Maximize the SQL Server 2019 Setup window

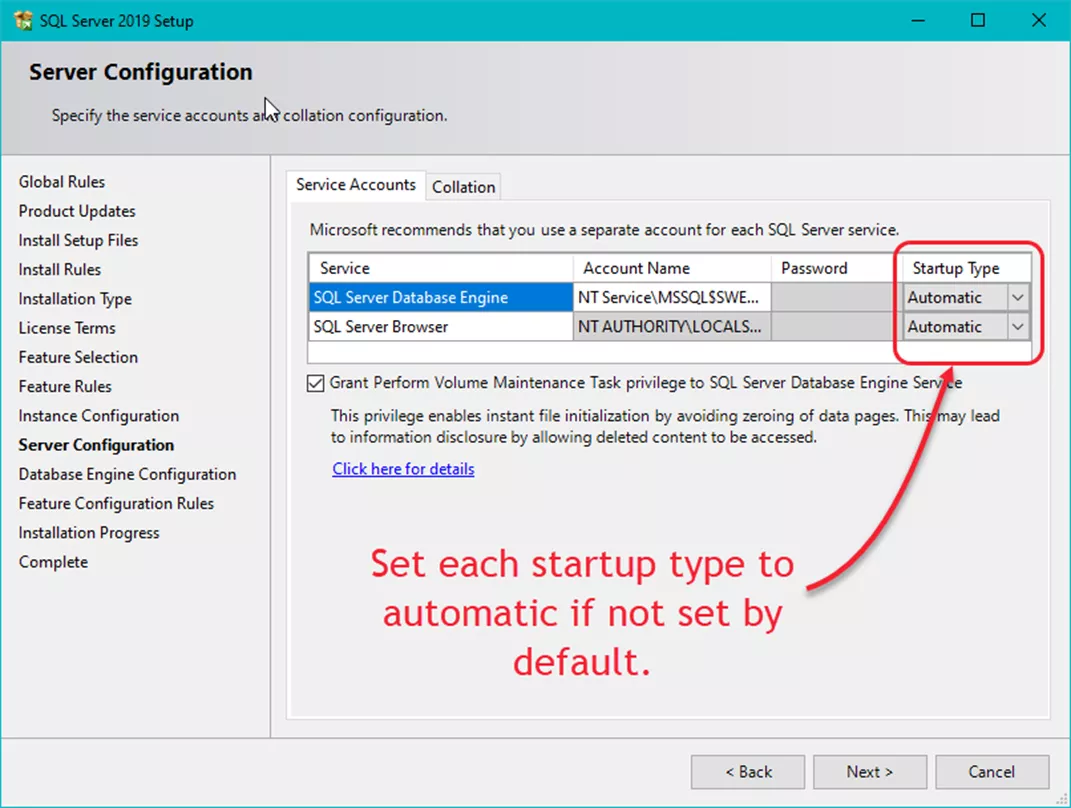click(x=978, y=20)
